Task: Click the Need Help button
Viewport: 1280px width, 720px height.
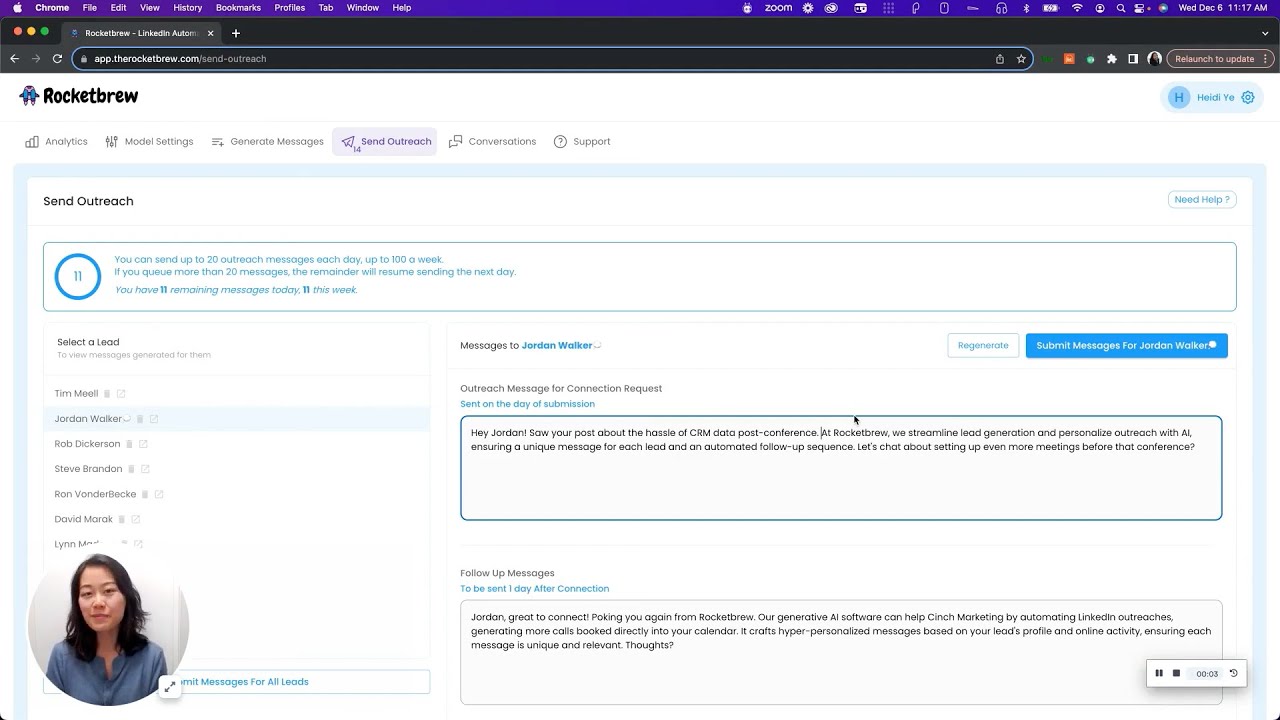Action: [1202, 200]
